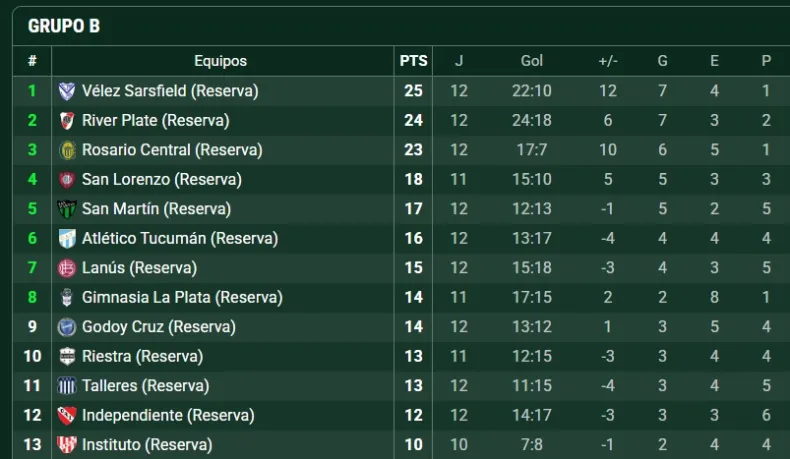Click the San Lorenzo team badge
The height and width of the screenshot is (459, 790).
67,180
